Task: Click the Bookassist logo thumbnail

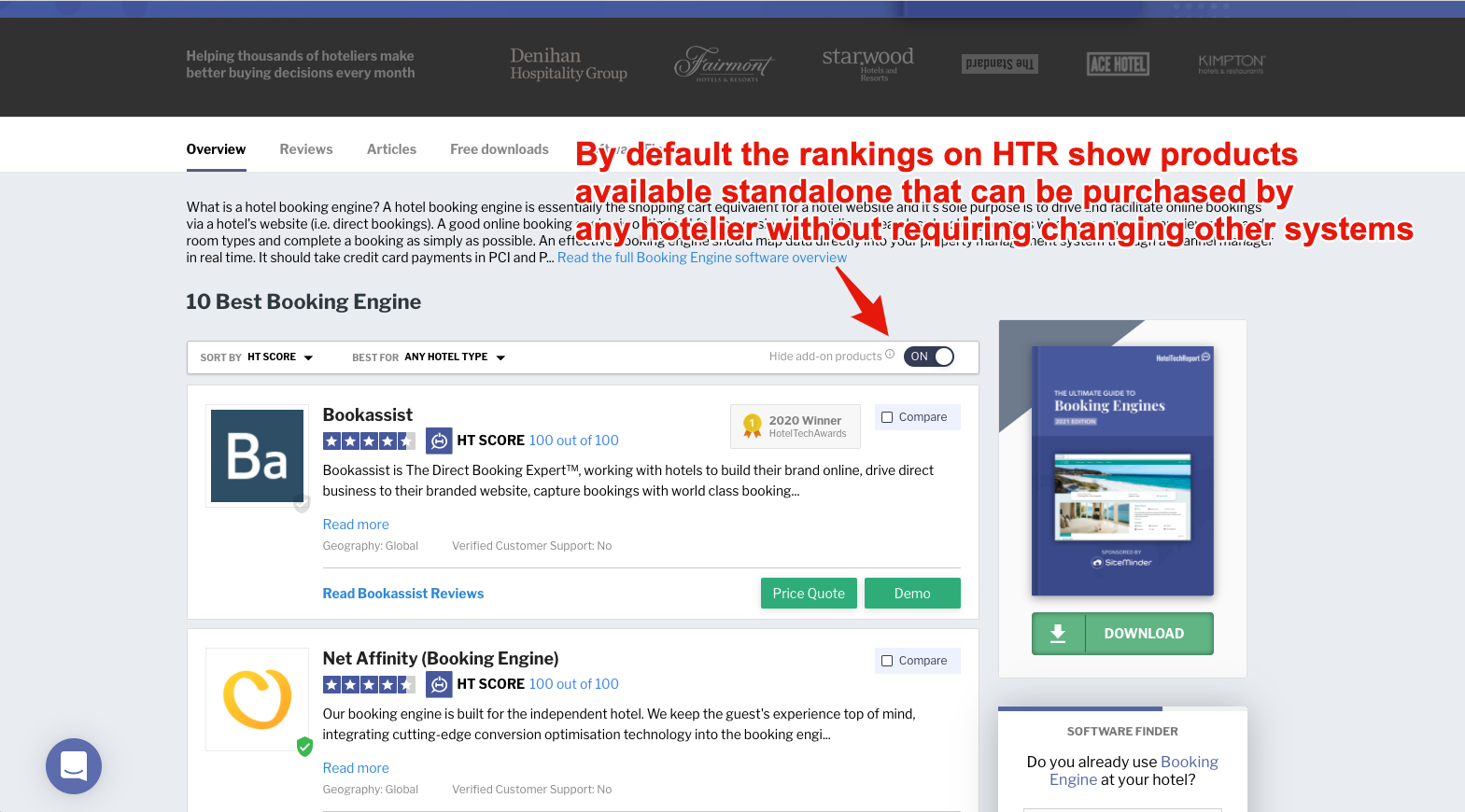Action: (x=257, y=455)
